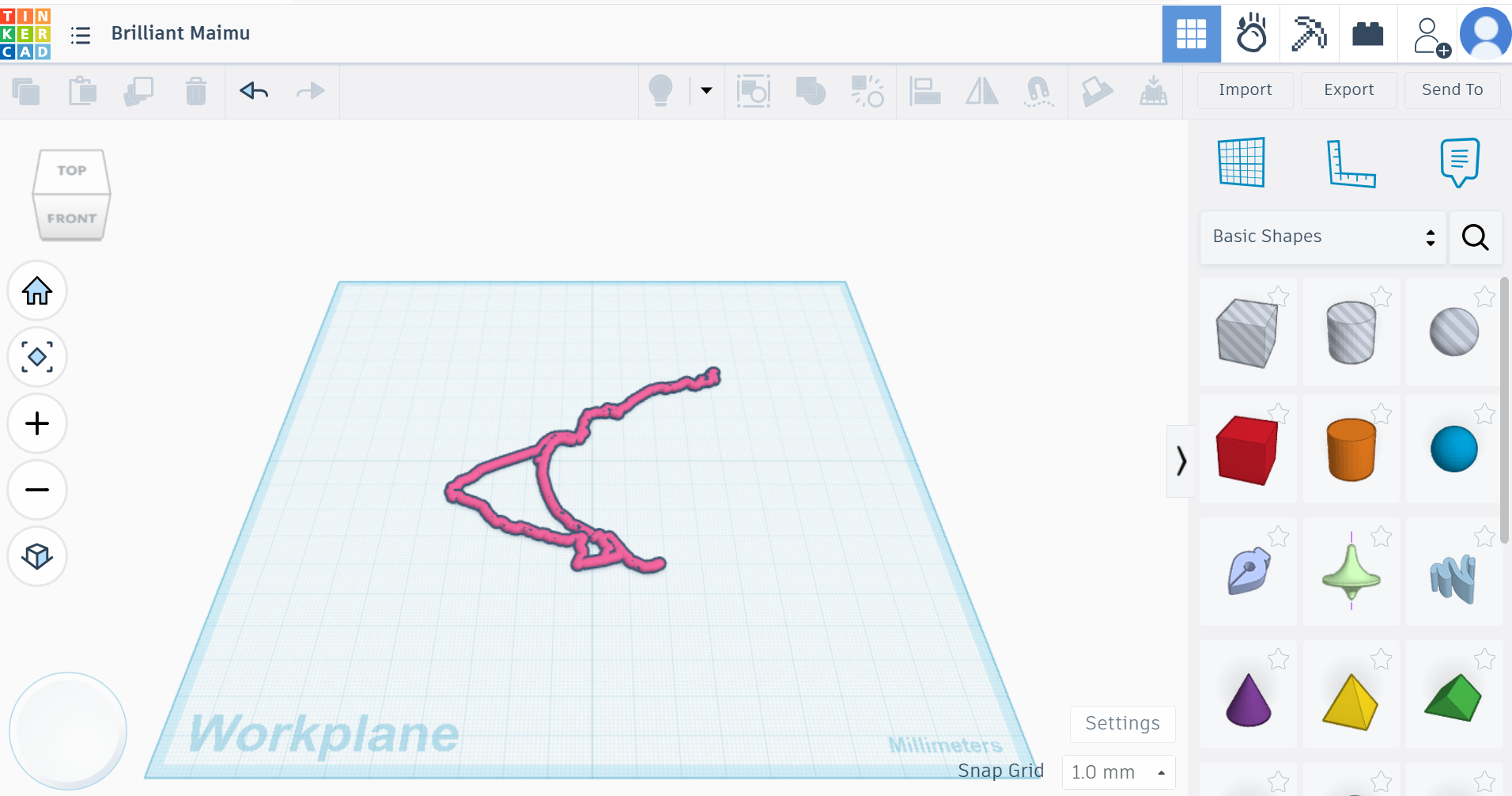Click Home view button
Image resolution: width=1512 pixels, height=796 pixels.
pyautogui.click(x=37, y=291)
